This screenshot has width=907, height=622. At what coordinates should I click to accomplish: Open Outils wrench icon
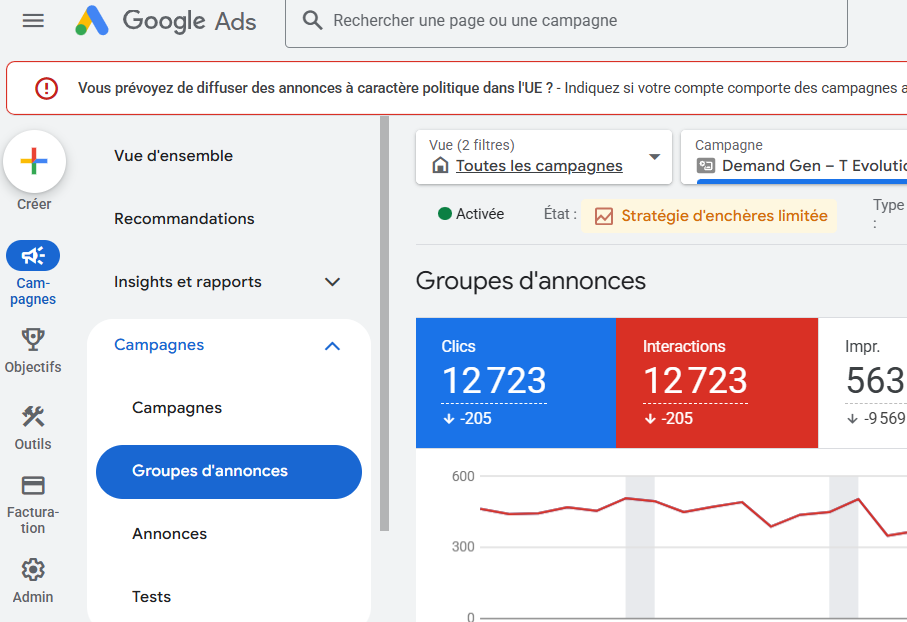(x=33, y=417)
